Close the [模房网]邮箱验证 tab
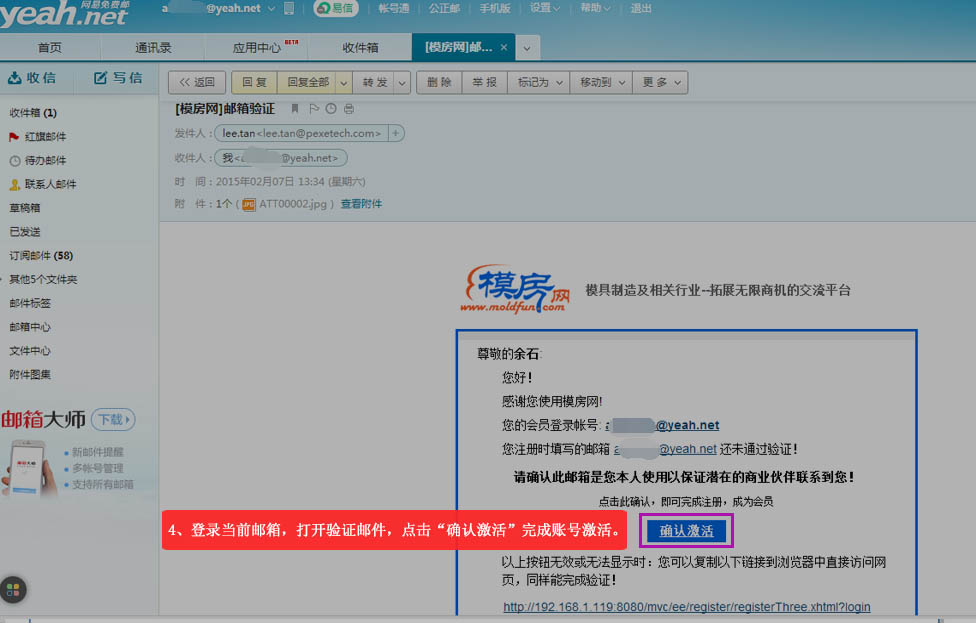 coord(503,48)
